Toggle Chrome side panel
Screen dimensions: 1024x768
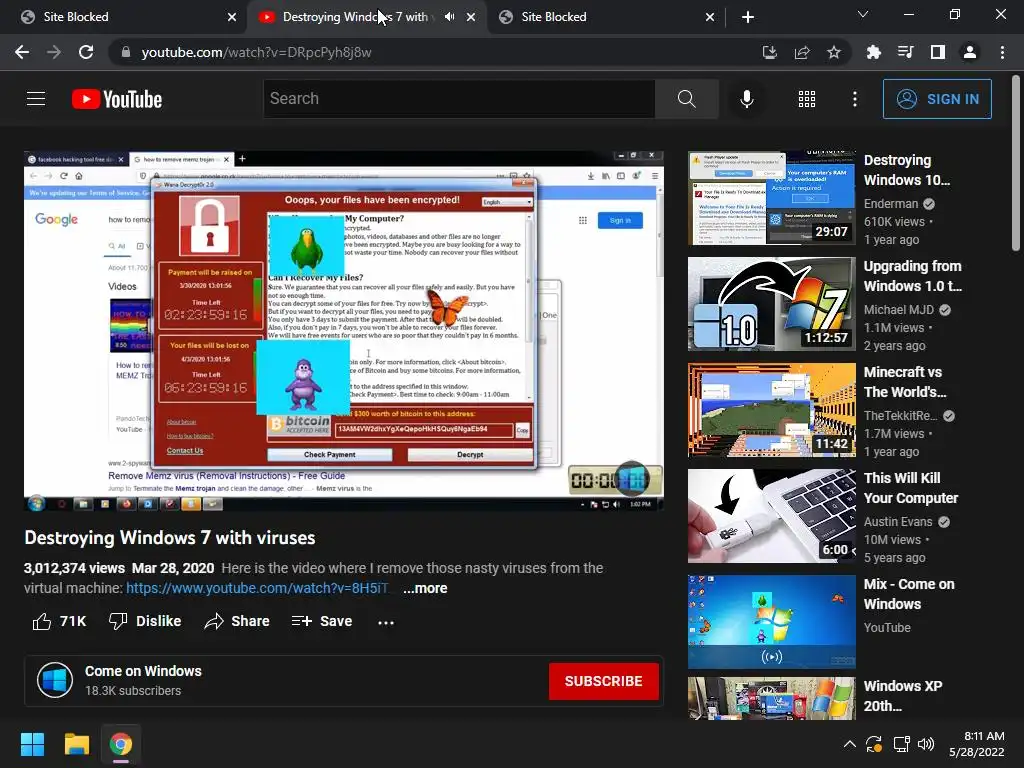[938, 52]
